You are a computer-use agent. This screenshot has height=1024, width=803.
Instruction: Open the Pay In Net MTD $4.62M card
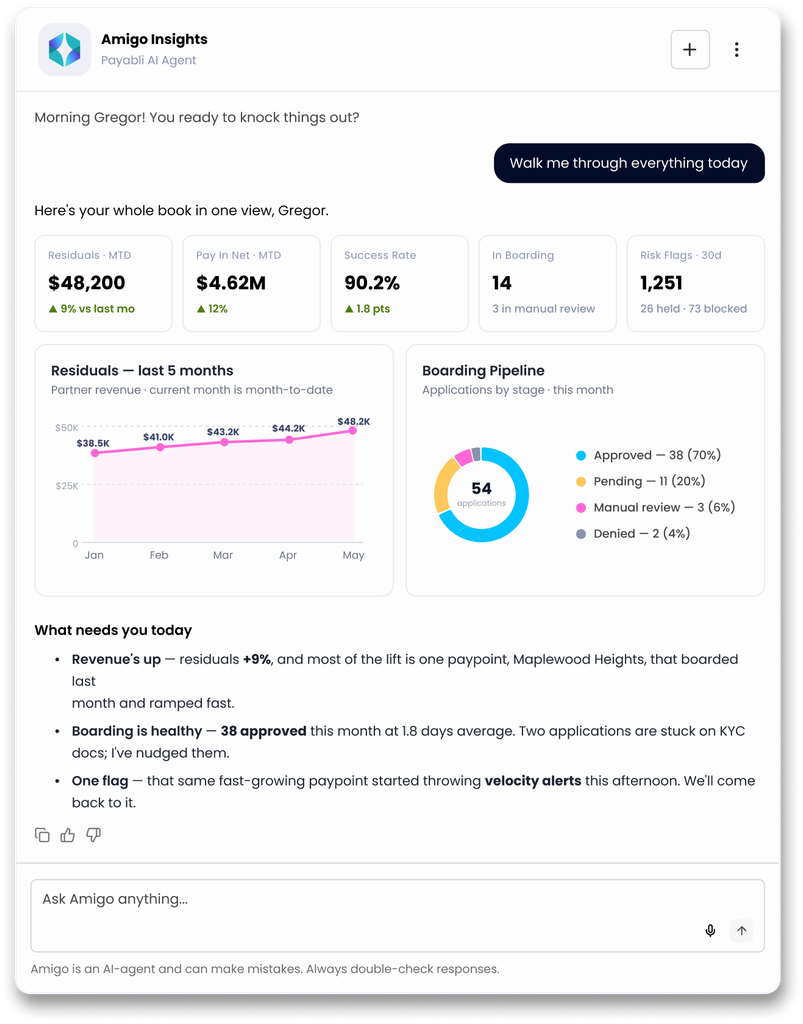click(251, 283)
